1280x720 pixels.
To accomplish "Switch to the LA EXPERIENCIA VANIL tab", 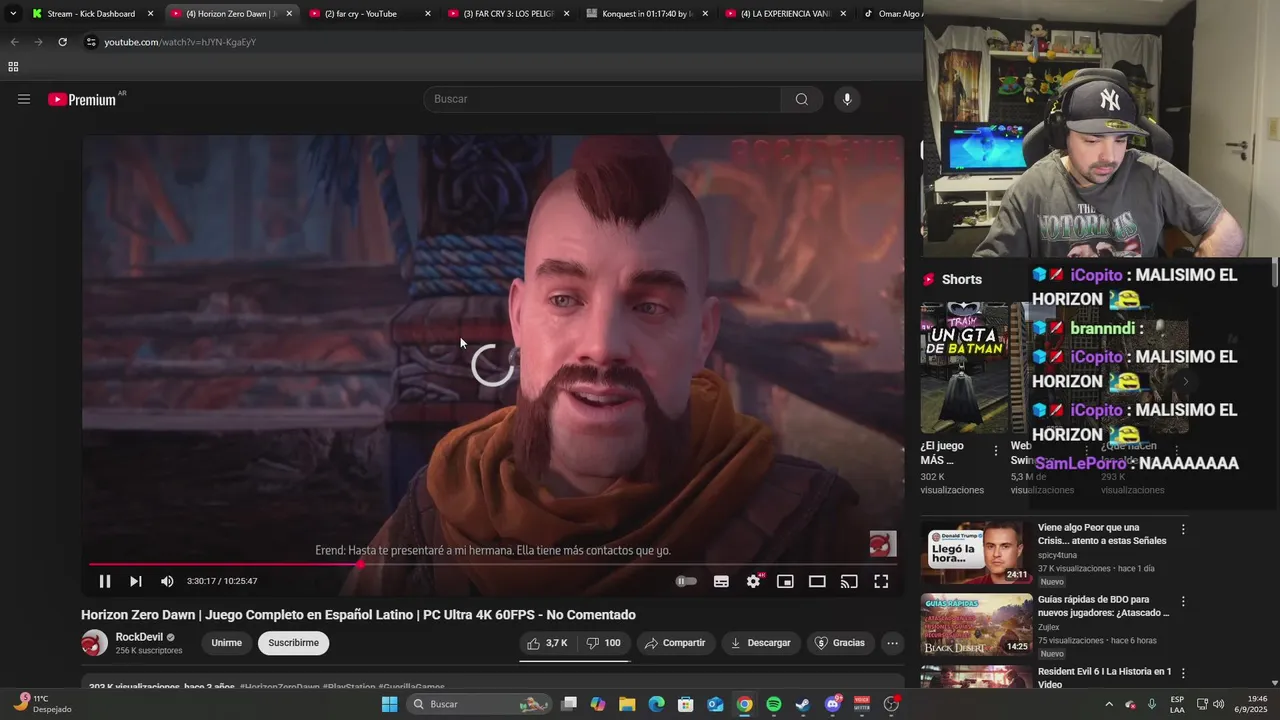I will 785,14.
